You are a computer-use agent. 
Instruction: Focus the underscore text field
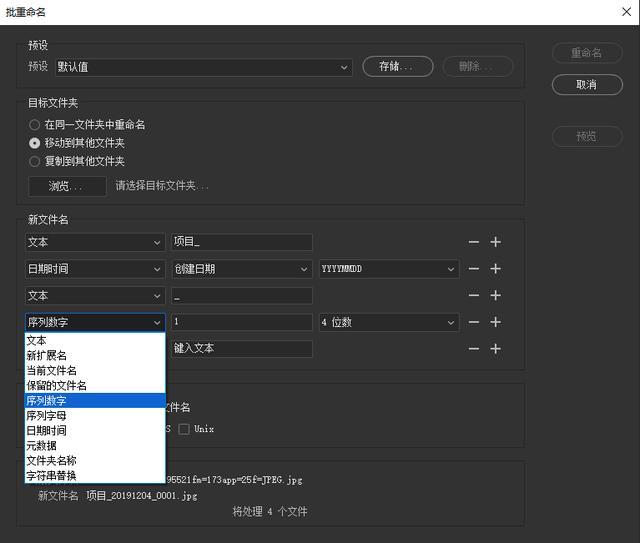242,296
